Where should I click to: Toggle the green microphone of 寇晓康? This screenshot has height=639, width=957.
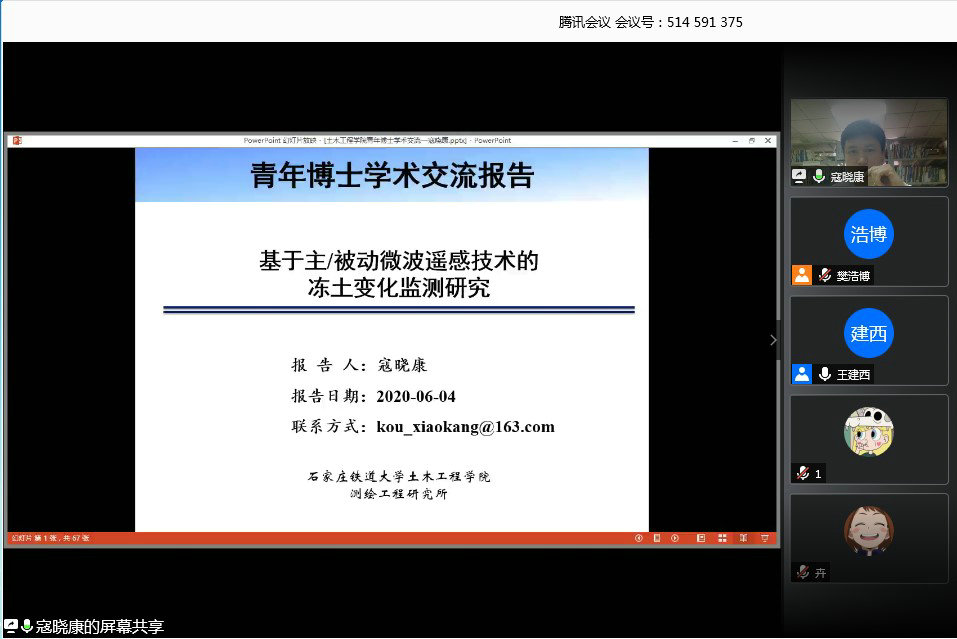click(x=819, y=176)
